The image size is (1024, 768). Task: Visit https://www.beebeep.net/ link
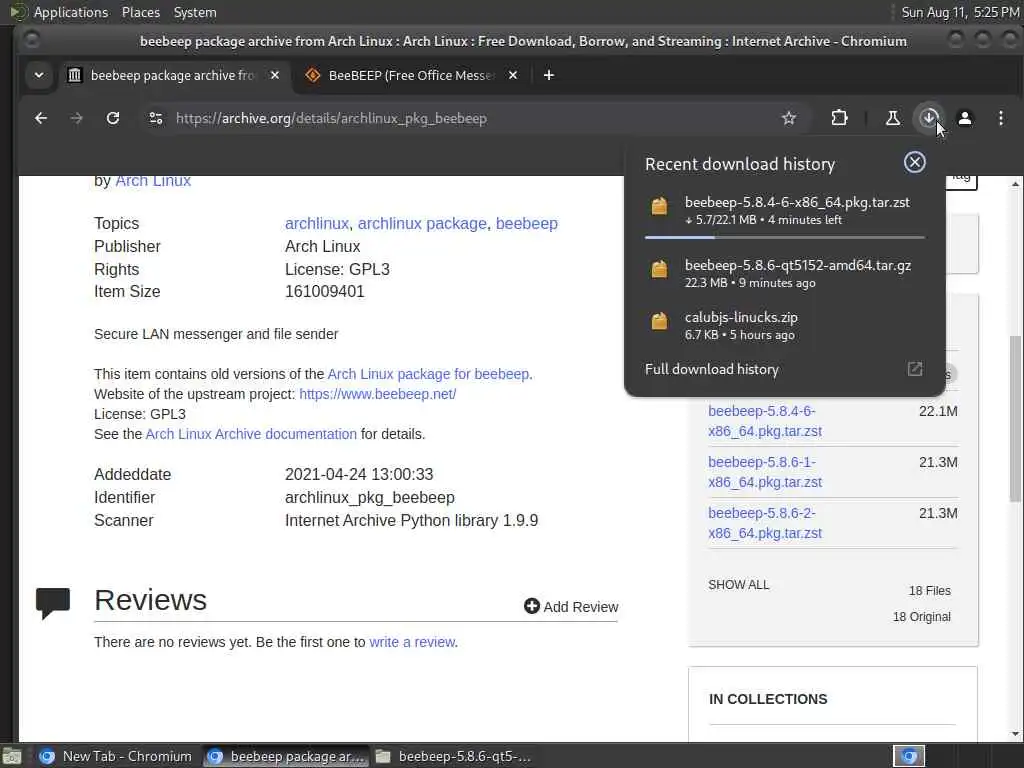377,394
